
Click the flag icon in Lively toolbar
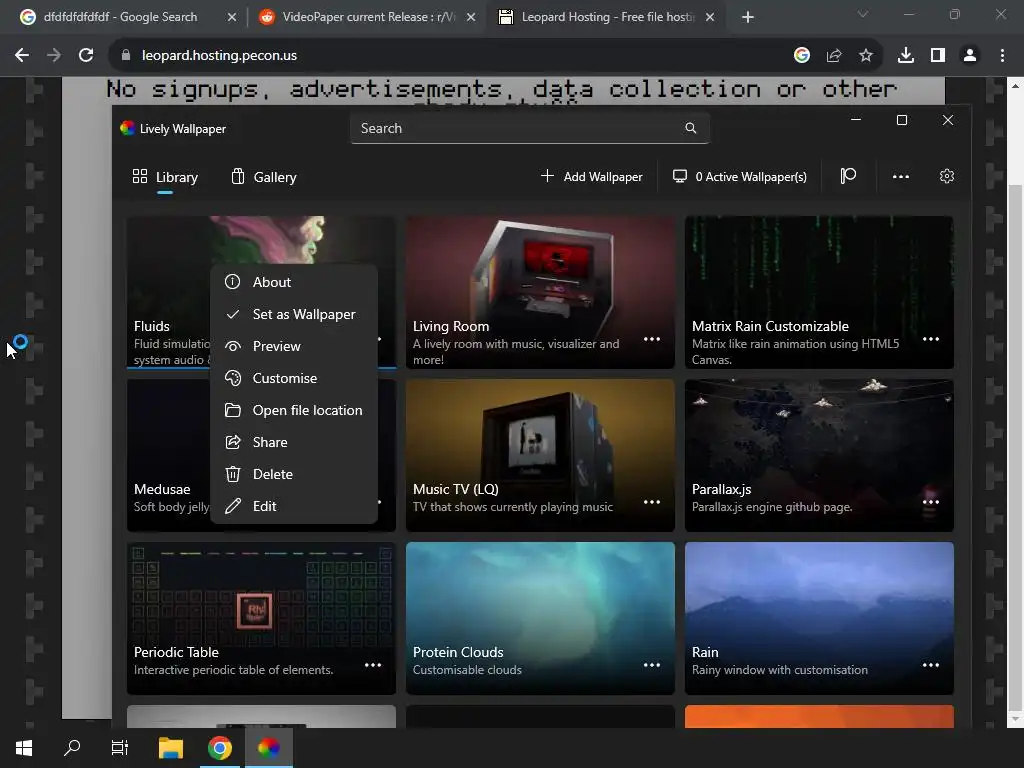click(848, 176)
